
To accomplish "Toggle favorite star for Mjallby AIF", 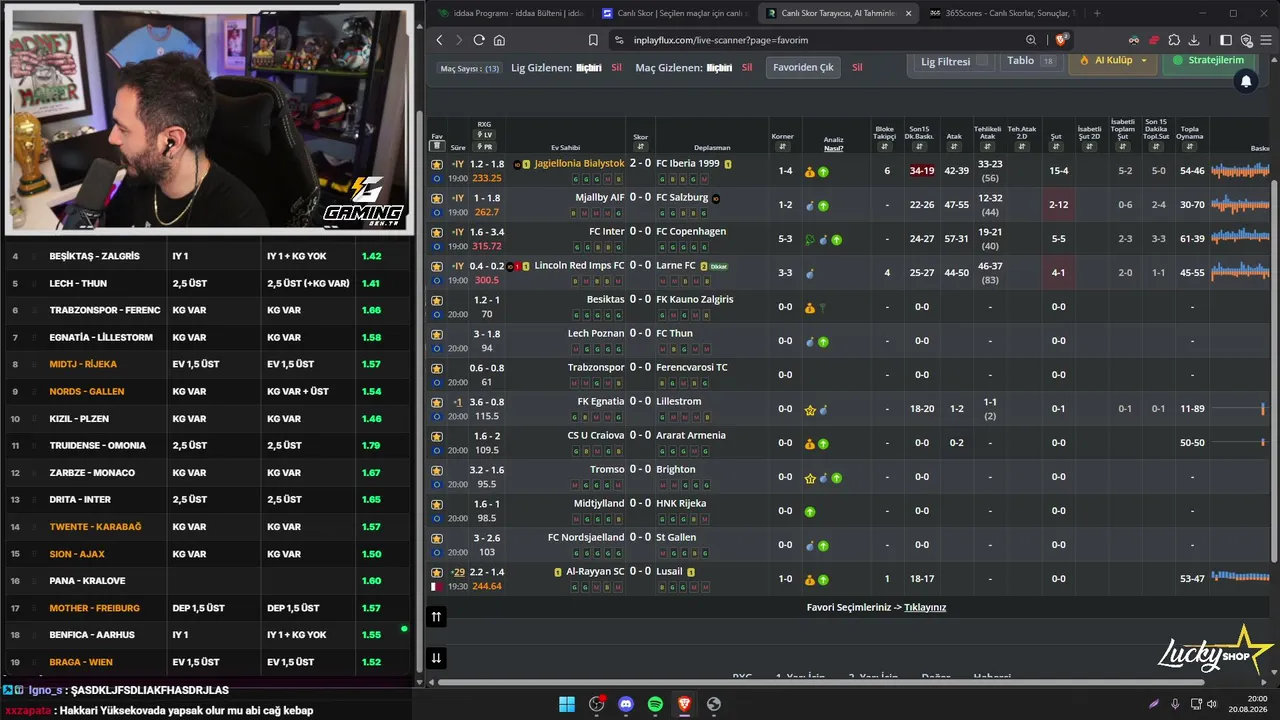I will click(437, 198).
